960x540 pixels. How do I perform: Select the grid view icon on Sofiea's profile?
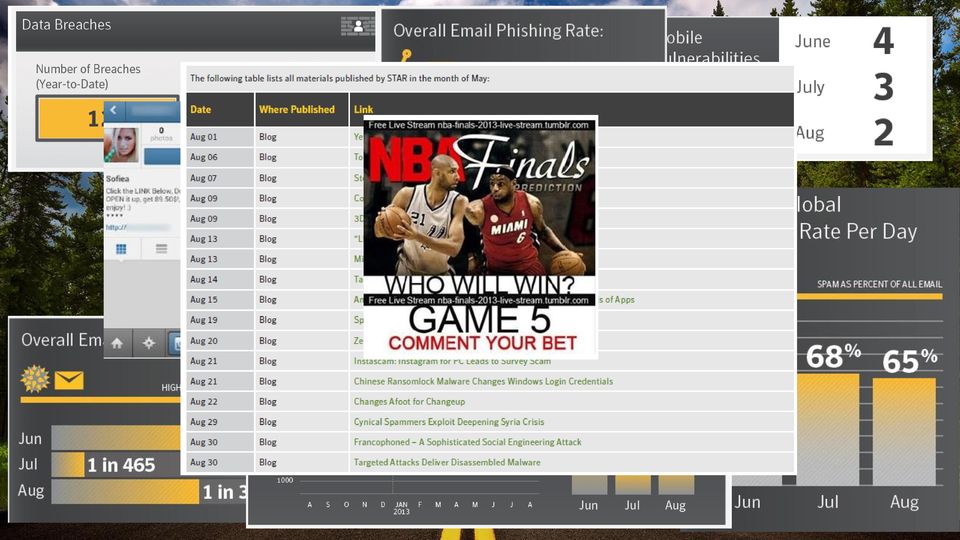(x=121, y=249)
